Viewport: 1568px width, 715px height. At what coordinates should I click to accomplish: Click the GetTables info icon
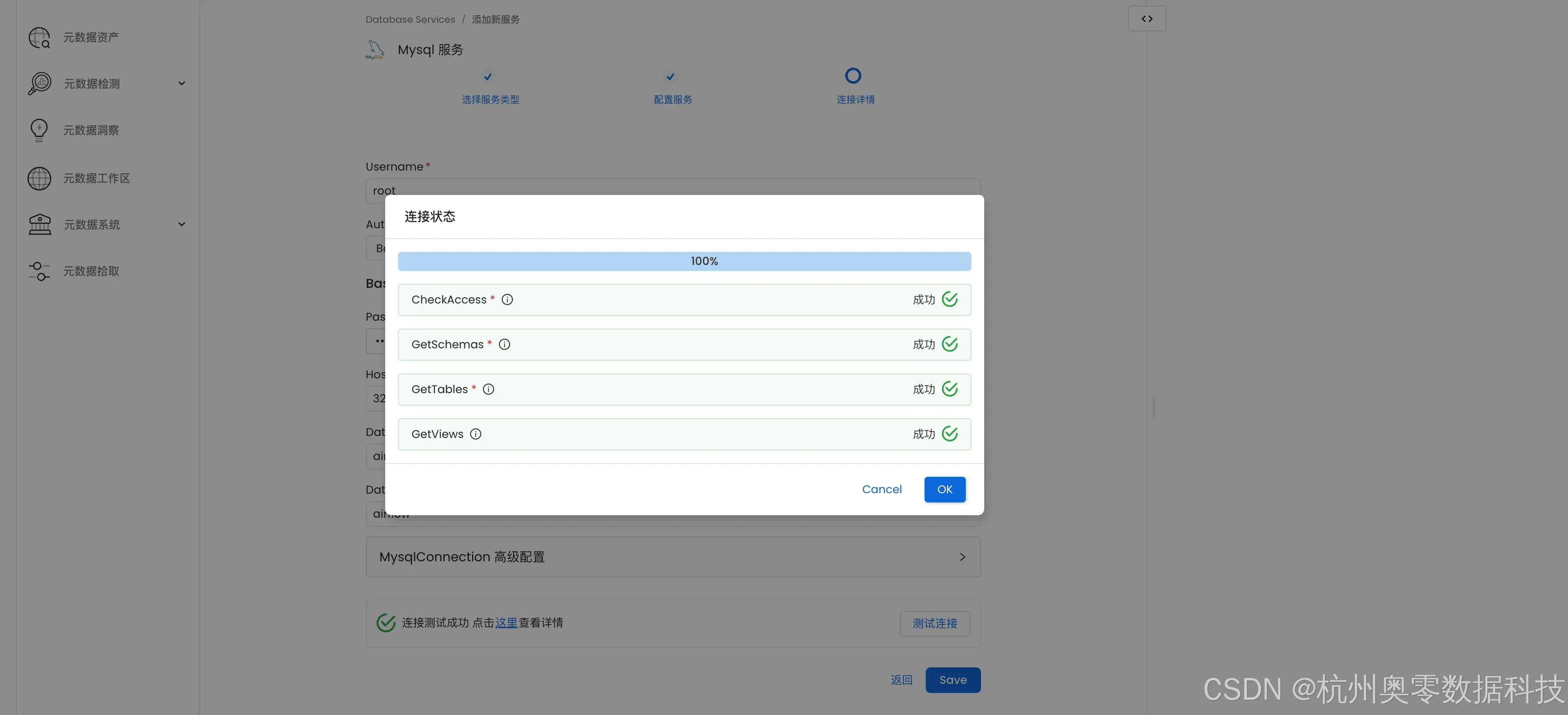[x=488, y=390]
